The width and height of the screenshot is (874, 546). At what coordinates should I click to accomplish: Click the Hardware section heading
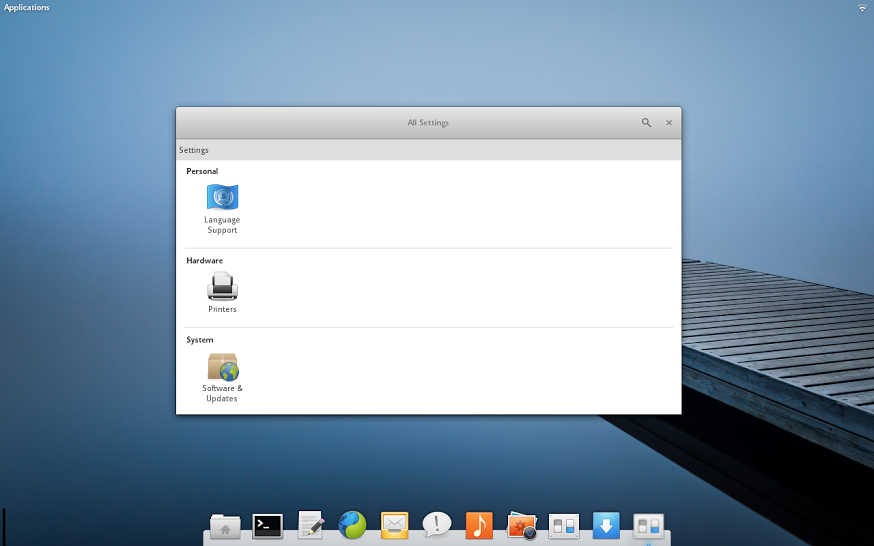(205, 261)
